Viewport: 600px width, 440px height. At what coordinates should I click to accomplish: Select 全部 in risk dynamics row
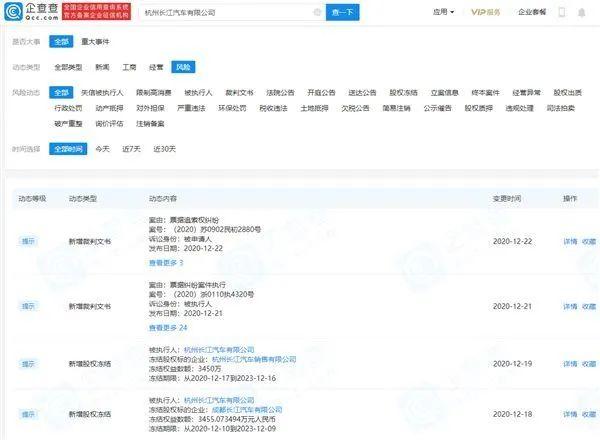pos(61,92)
